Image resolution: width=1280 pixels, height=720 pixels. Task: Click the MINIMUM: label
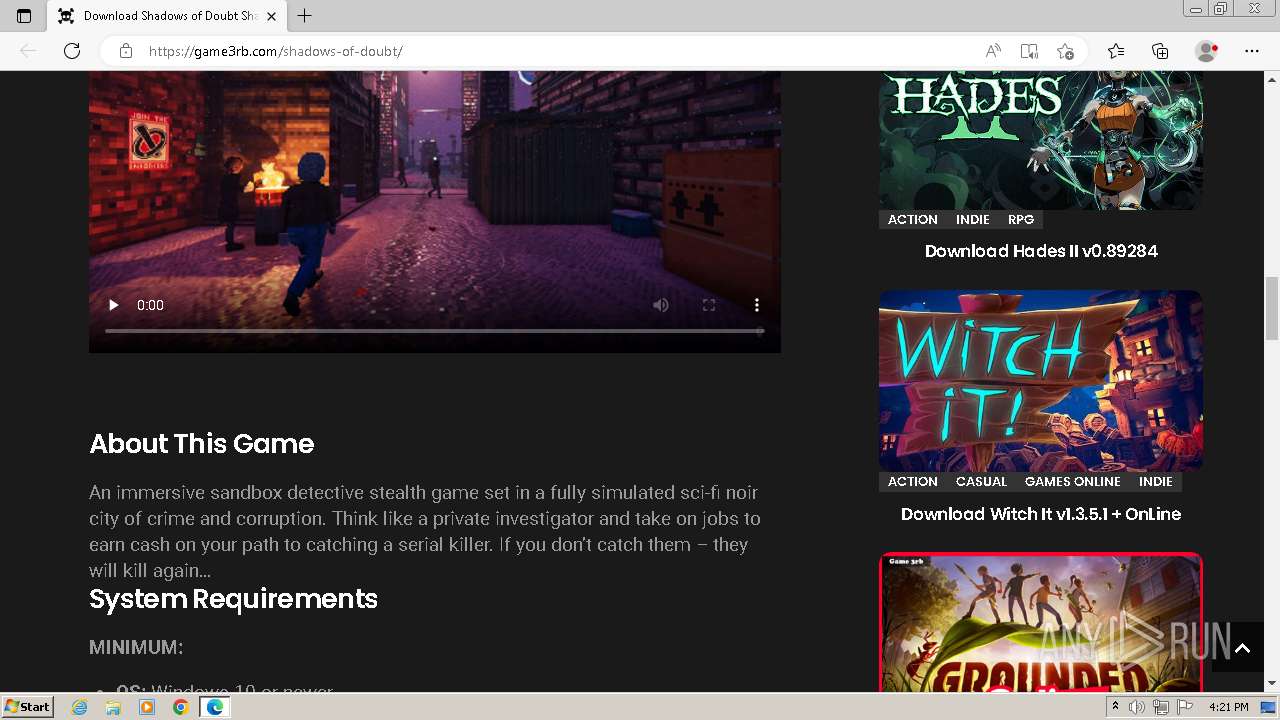(136, 648)
